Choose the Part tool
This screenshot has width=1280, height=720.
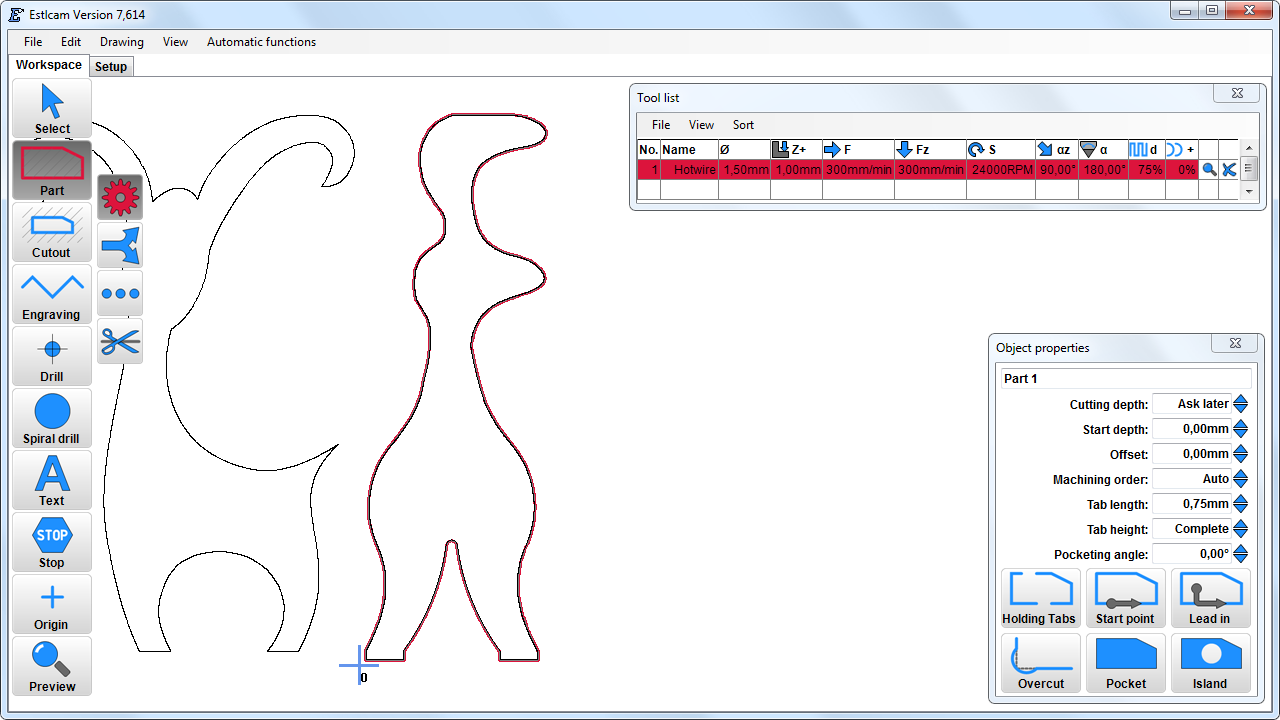pyautogui.click(x=52, y=171)
